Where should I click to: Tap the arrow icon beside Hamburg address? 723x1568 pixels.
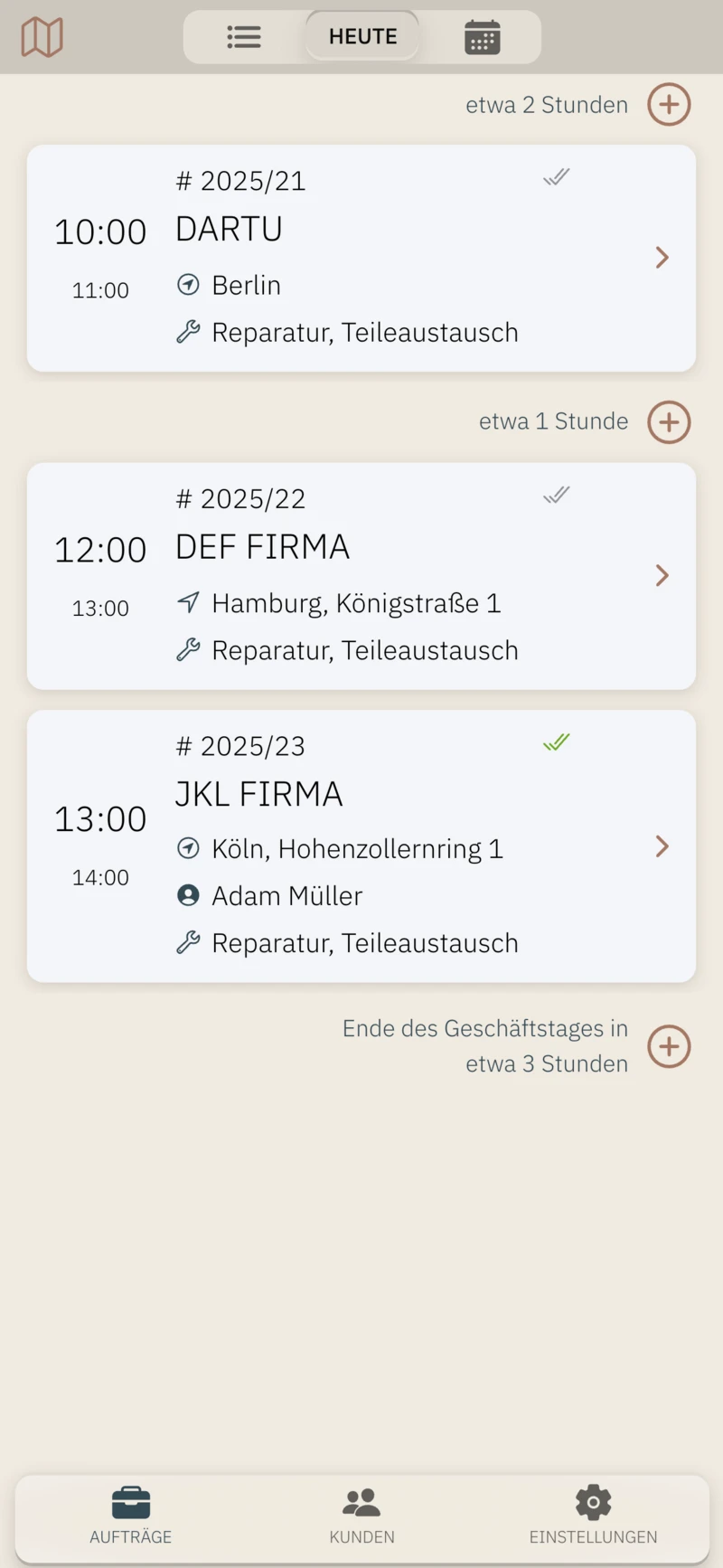click(188, 602)
